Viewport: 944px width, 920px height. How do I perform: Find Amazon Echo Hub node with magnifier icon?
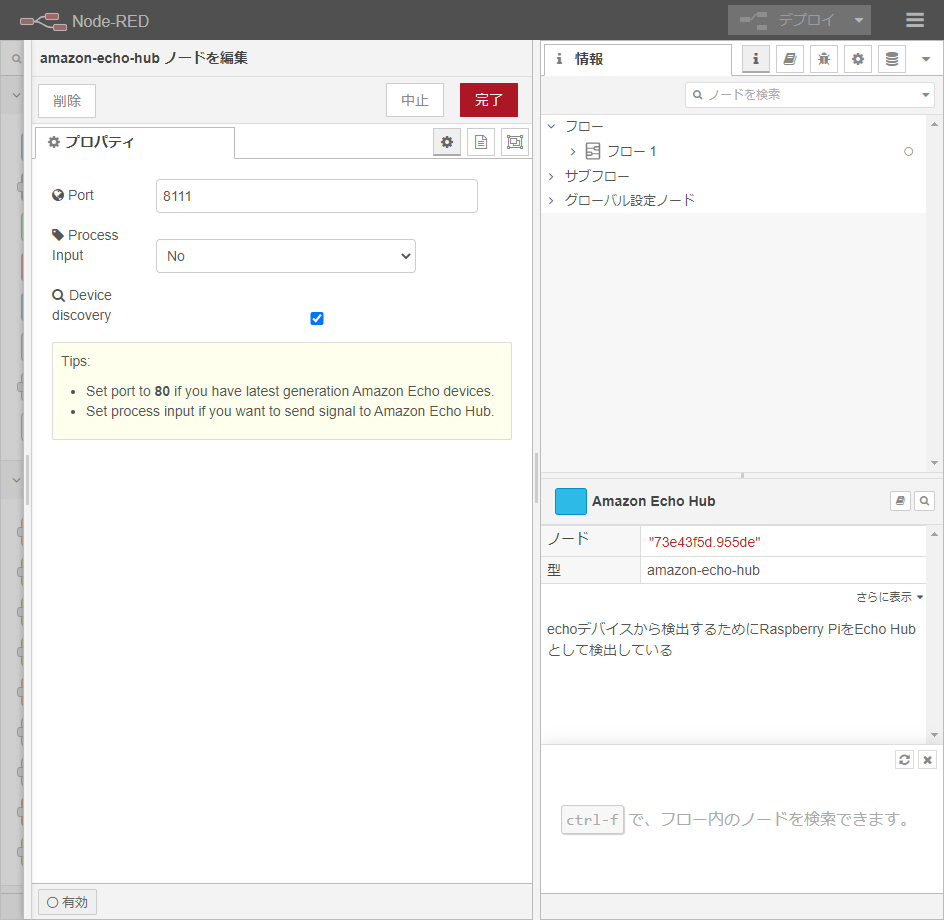[924, 501]
